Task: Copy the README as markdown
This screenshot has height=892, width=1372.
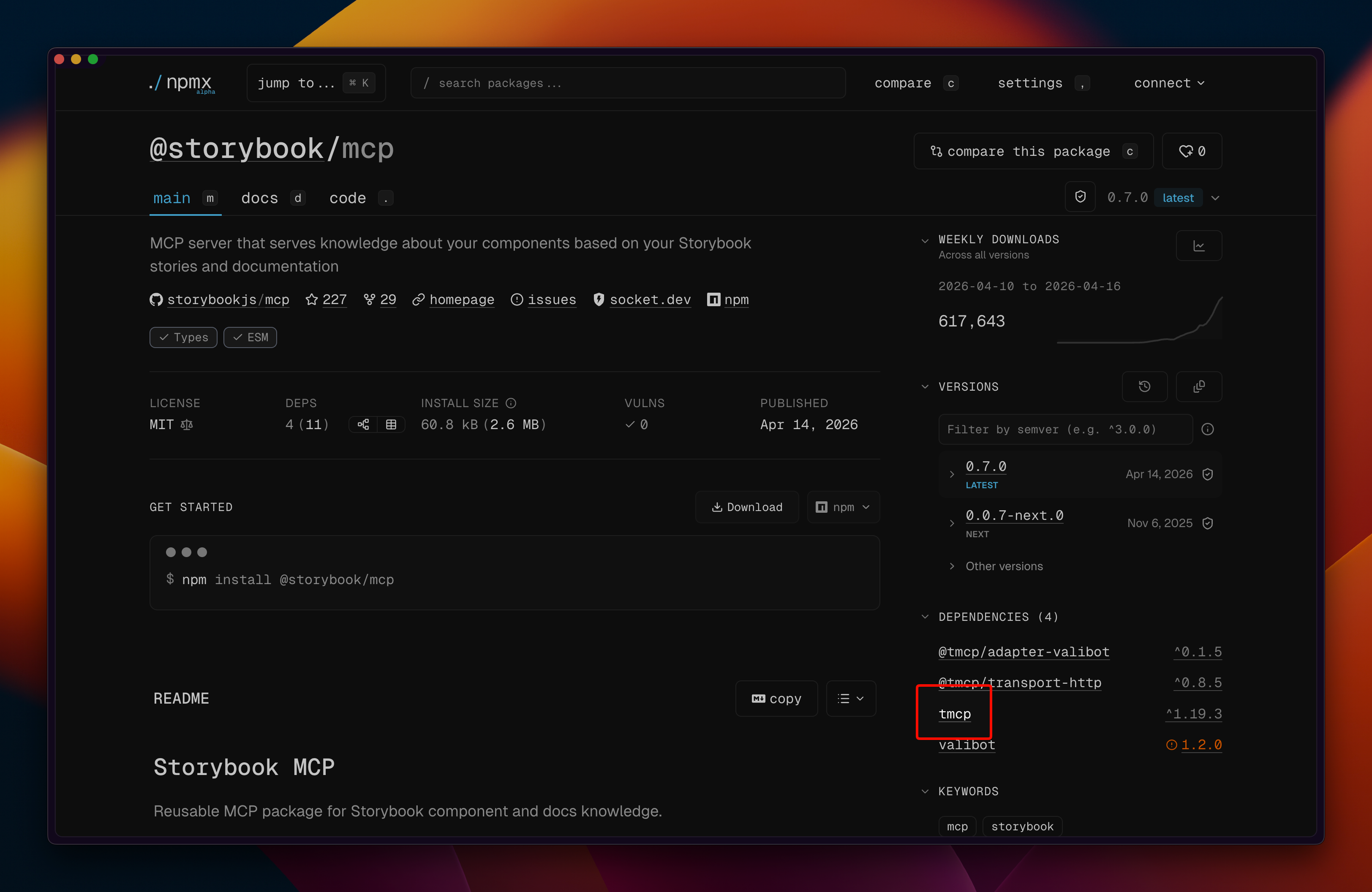Action: [x=776, y=699]
